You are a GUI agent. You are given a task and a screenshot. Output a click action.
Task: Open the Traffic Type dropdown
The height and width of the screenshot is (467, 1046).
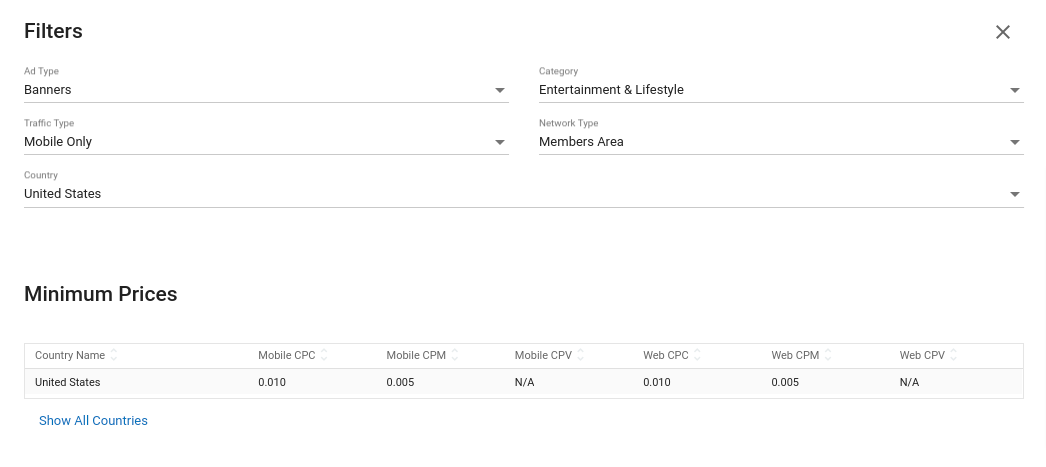point(500,143)
